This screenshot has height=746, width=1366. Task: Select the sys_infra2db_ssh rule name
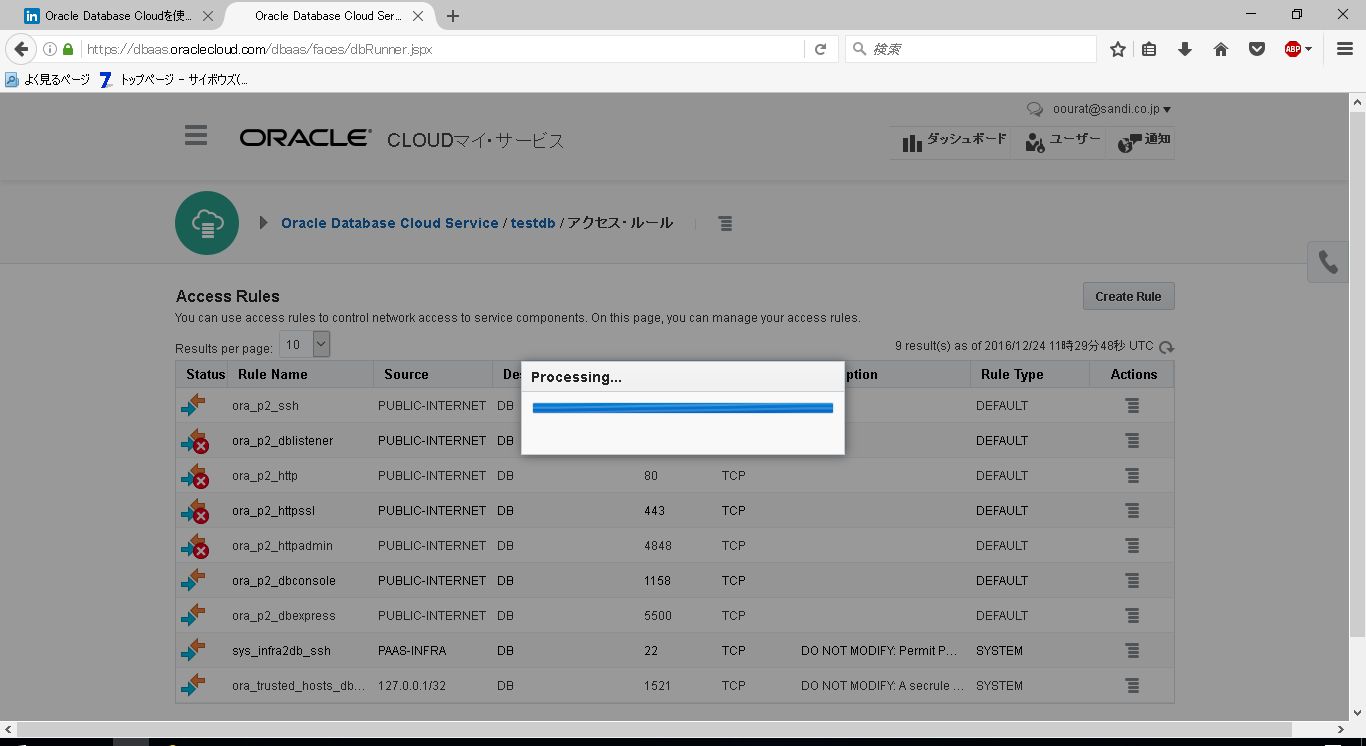pyautogui.click(x=281, y=651)
